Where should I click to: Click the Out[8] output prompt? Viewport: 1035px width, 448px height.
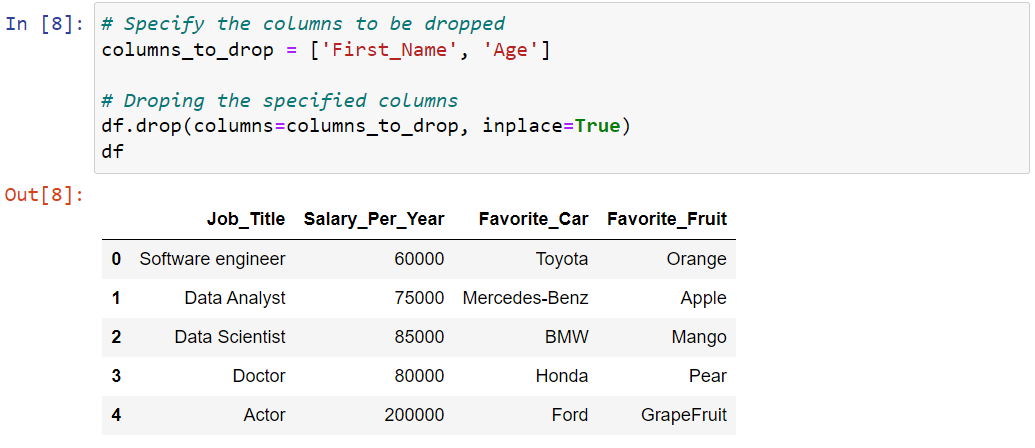point(45,195)
